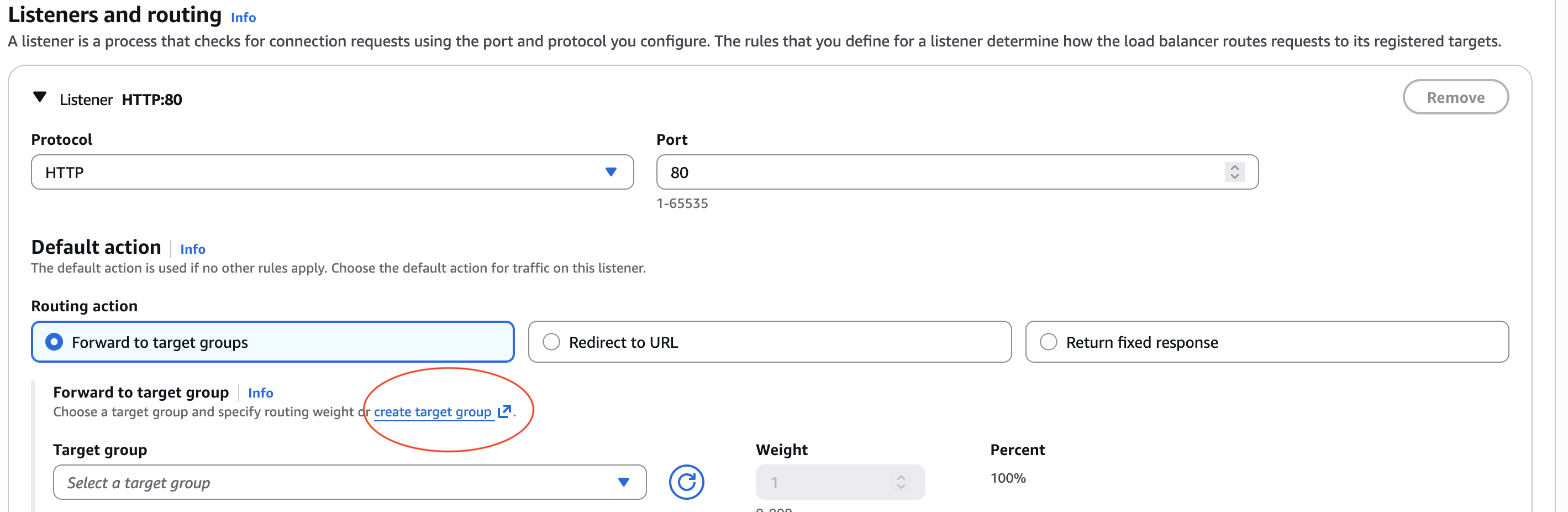Click external link icon beside create target group
Screen dimensions: 1568x512
(504, 411)
